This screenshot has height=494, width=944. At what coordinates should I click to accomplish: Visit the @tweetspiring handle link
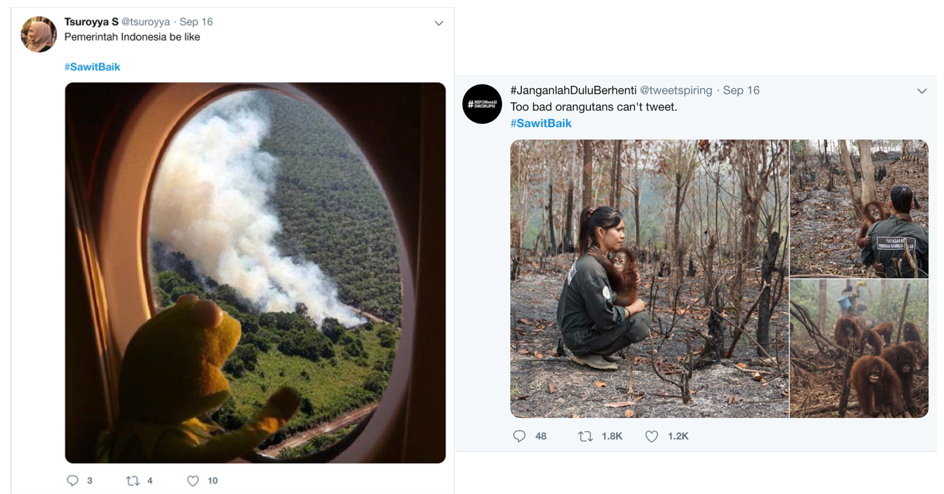click(676, 90)
